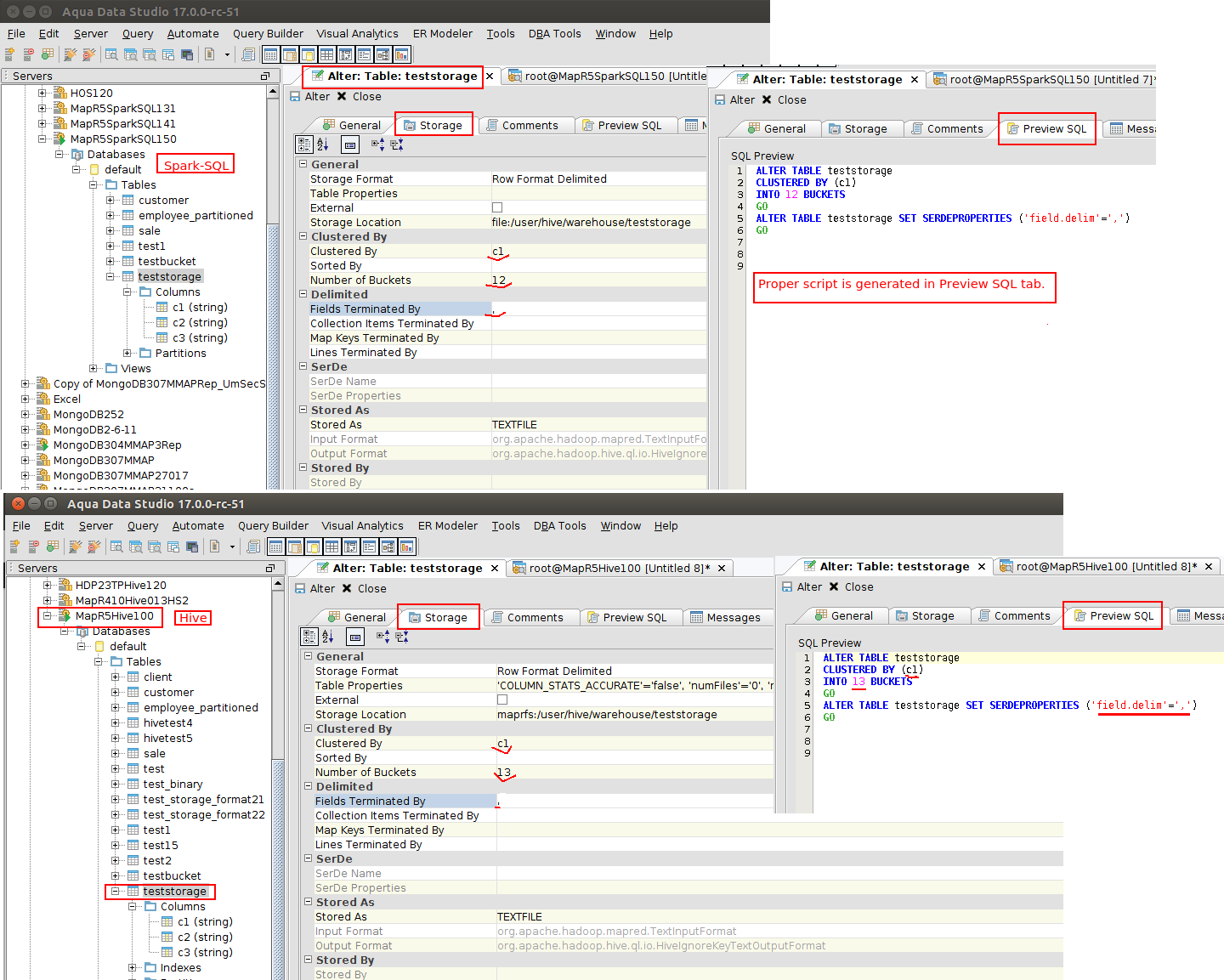This screenshot has width=1224, height=980.
Task: Click Close button in Spark-SQL table dialog
Action: click(359, 97)
